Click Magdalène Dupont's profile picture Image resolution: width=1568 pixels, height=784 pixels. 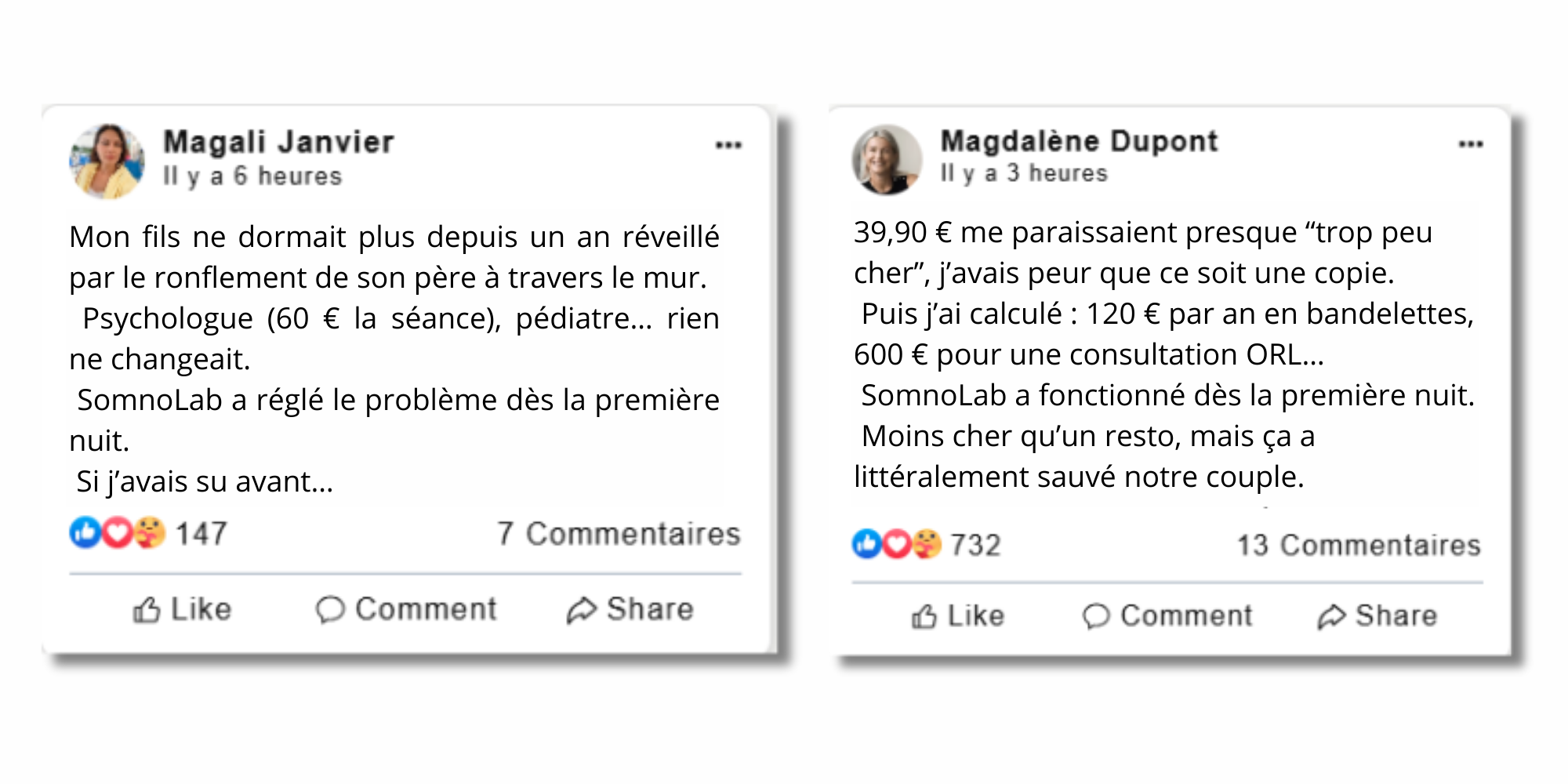pyautogui.click(x=887, y=159)
